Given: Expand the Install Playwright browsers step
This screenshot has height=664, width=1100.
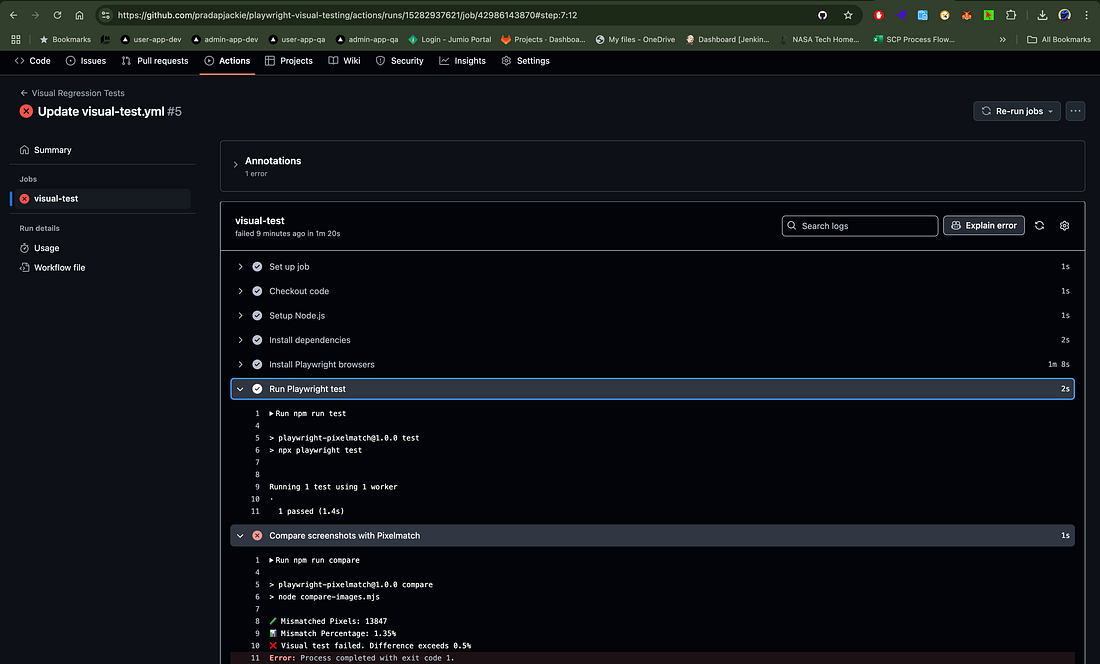Looking at the screenshot, I should [x=241, y=365].
